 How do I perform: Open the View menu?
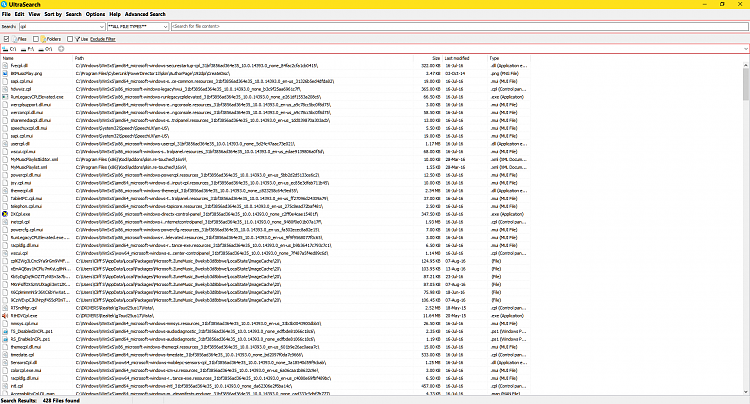pos(34,14)
